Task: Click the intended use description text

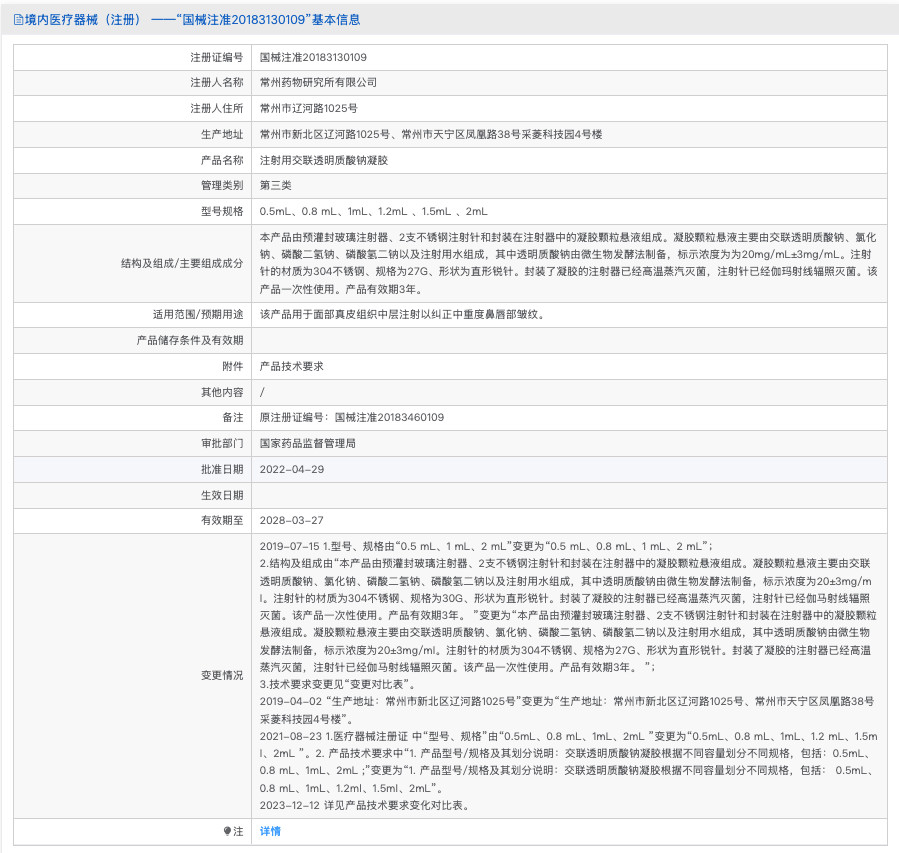Action: point(402,314)
